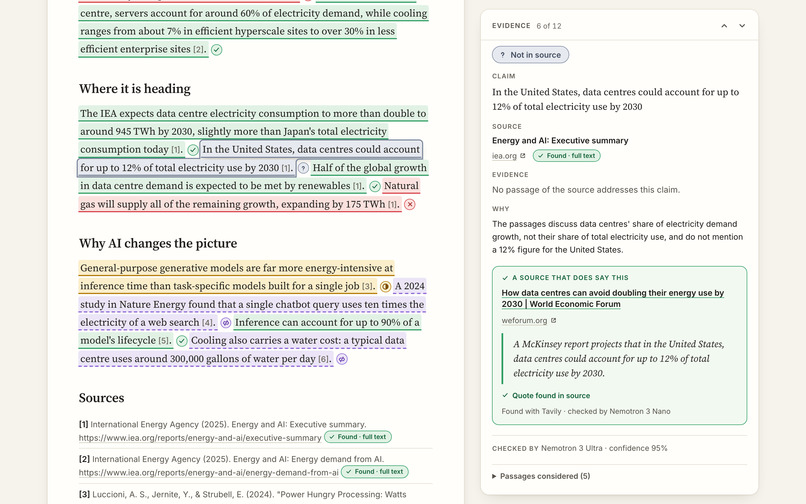
Task: Click 'Found · full text' badge in evidence panel
Action: tap(566, 155)
